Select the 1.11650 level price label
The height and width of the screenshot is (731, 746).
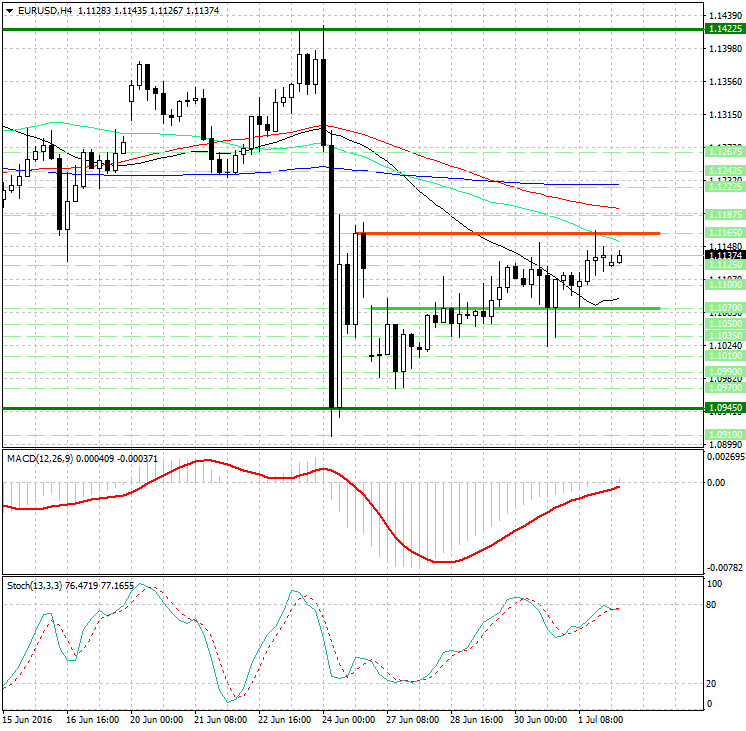(725, 233)
